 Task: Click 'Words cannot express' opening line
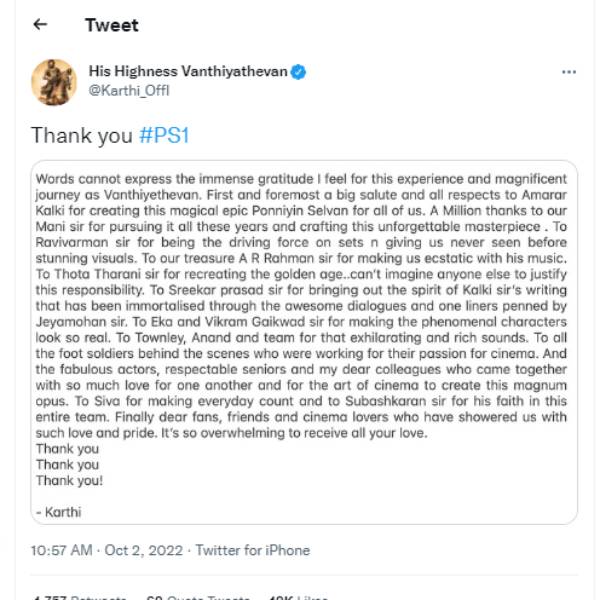[x=100, y=177]
